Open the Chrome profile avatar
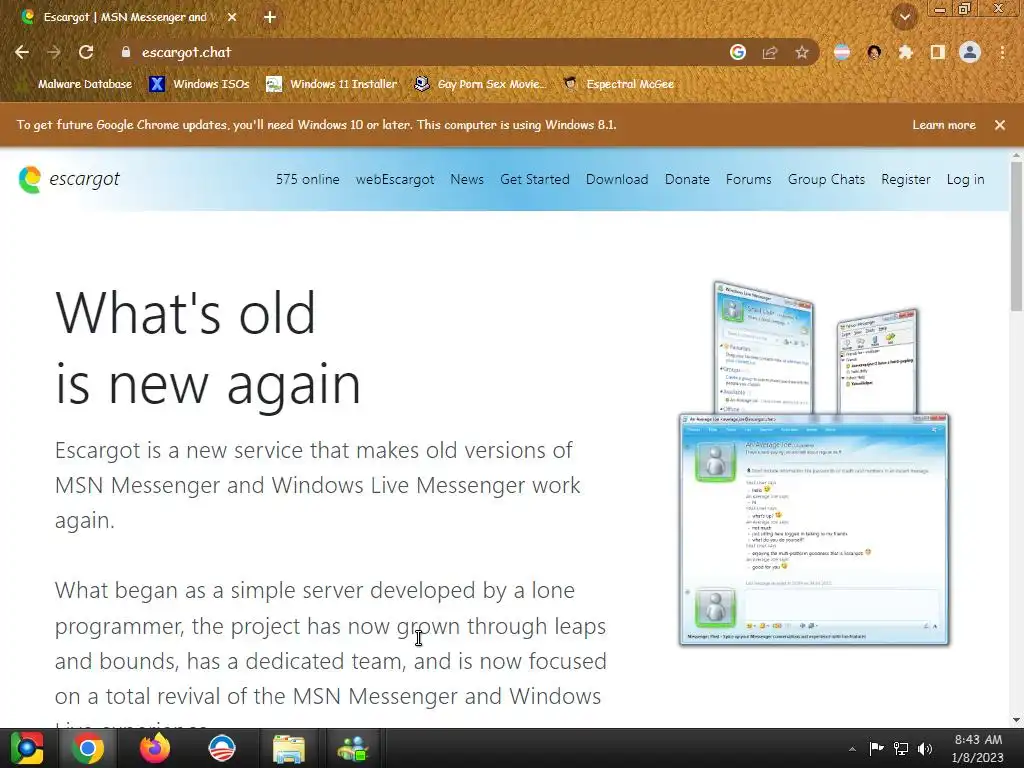The width and height of the screenshot is (1024, 768). coord(970,52)
